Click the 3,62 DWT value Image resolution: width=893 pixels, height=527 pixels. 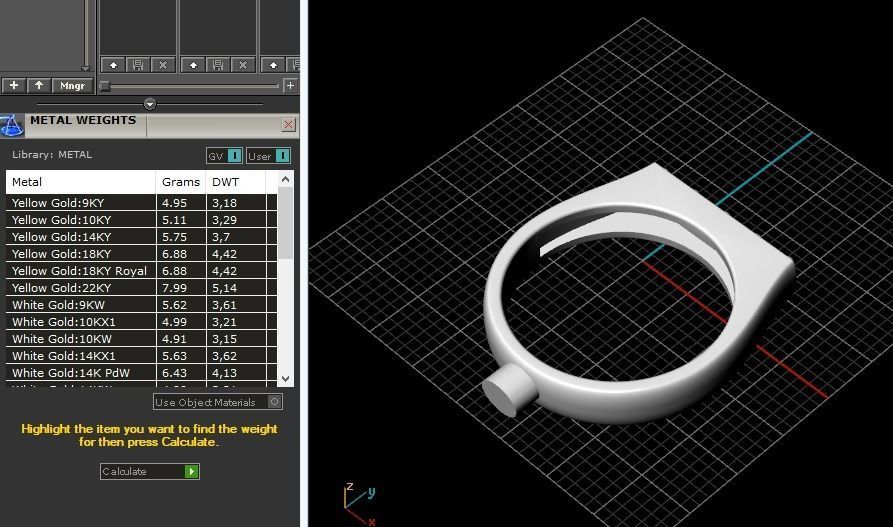pyautogui.click(x=224, y=356)
